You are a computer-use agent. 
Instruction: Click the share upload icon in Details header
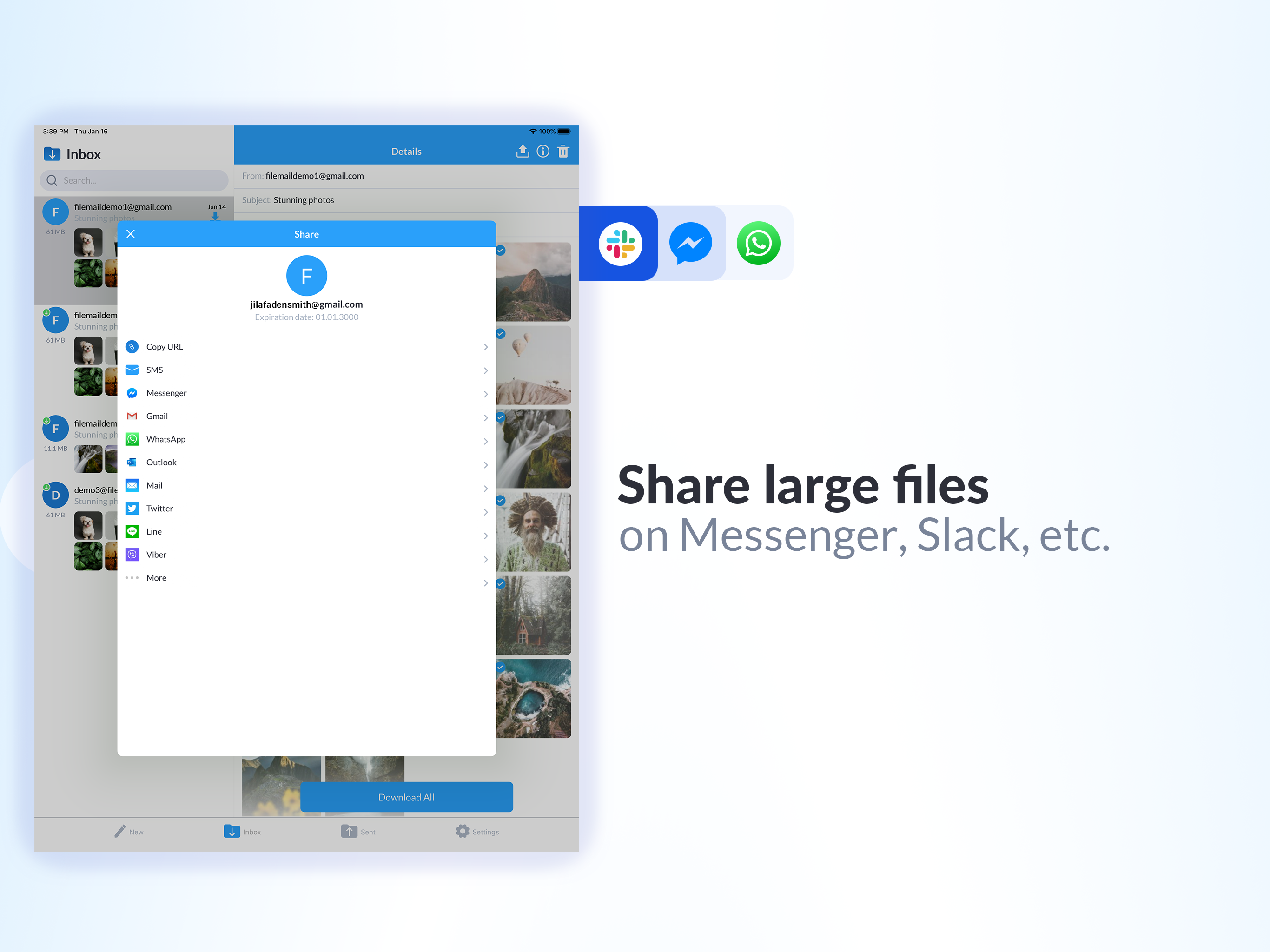[x=522, y=151]
